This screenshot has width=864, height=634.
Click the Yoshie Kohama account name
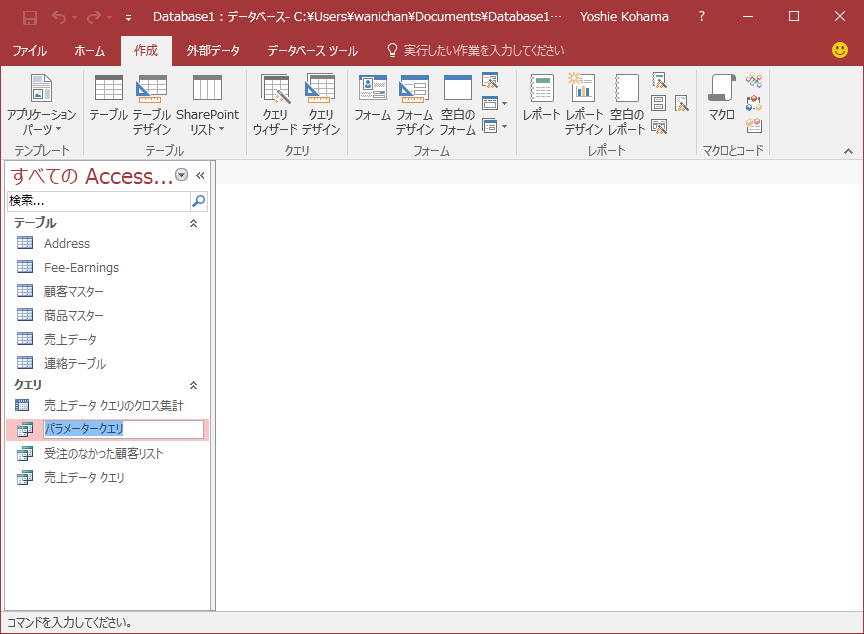pyautogui.click(x=624, y=17)
